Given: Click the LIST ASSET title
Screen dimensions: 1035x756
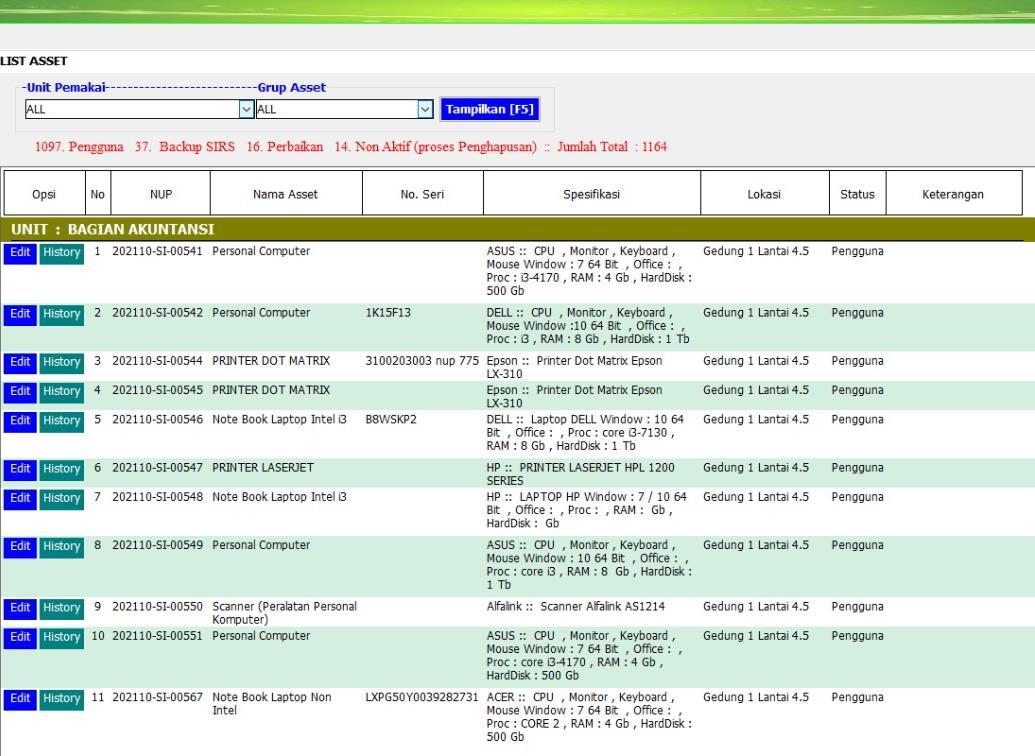Looking at the screenshot, I should click(x=34, y=61).
